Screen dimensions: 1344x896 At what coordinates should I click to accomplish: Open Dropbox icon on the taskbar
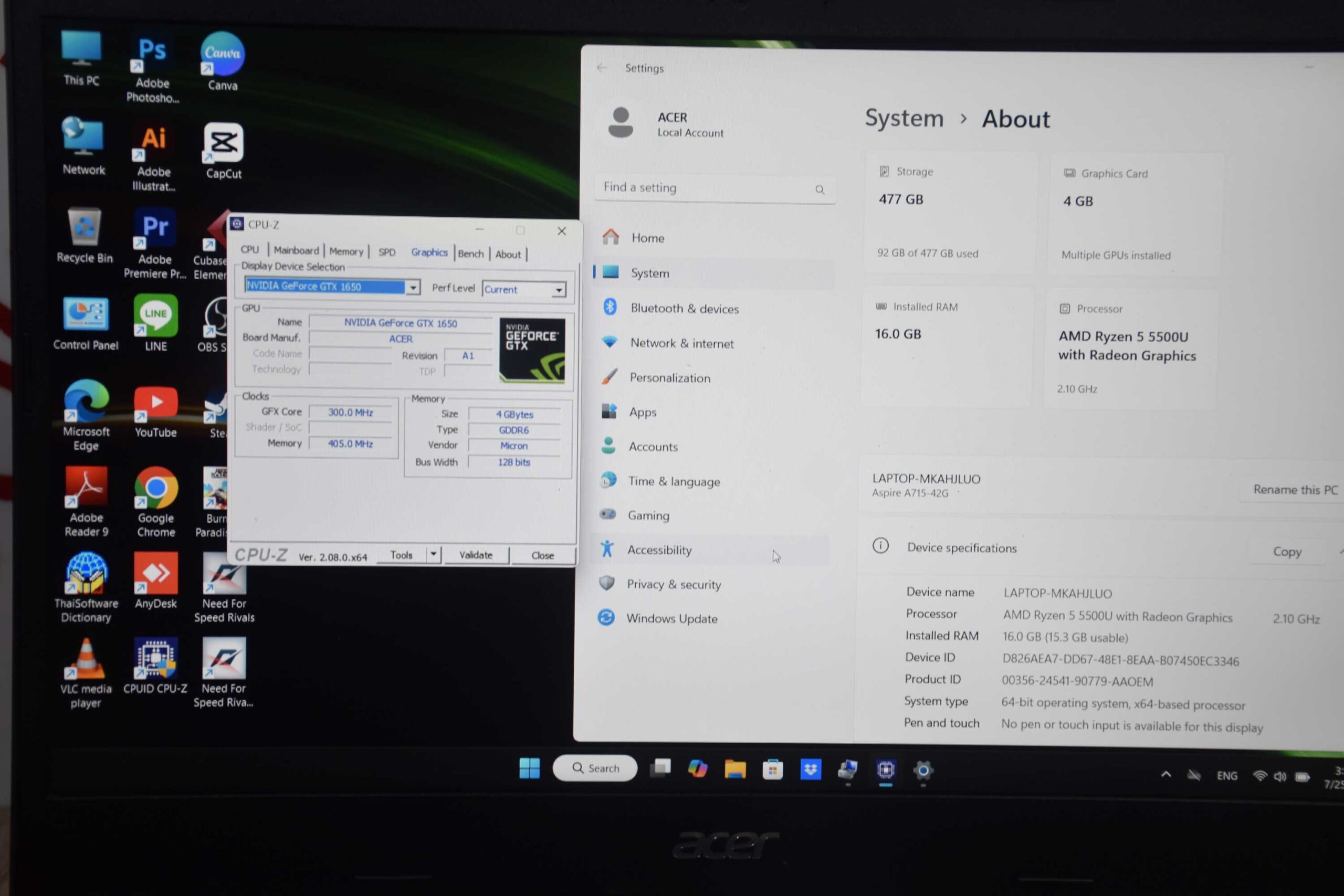click(810, 769)
